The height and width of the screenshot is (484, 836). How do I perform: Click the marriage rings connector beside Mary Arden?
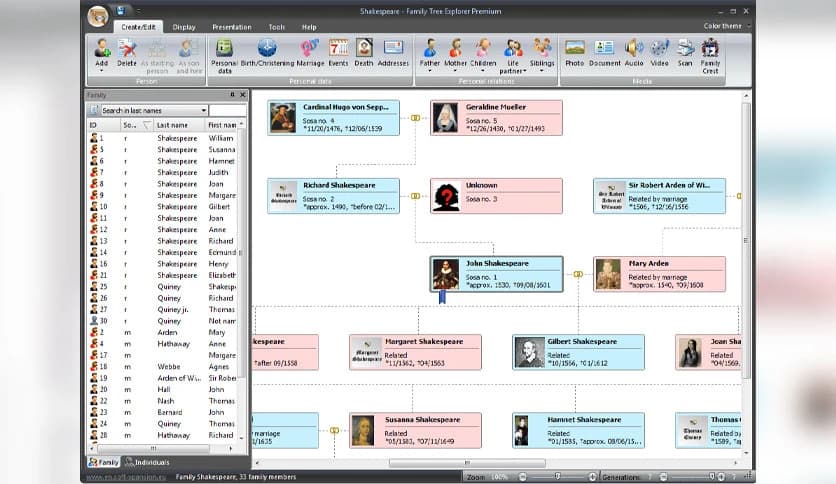[578, 274]
